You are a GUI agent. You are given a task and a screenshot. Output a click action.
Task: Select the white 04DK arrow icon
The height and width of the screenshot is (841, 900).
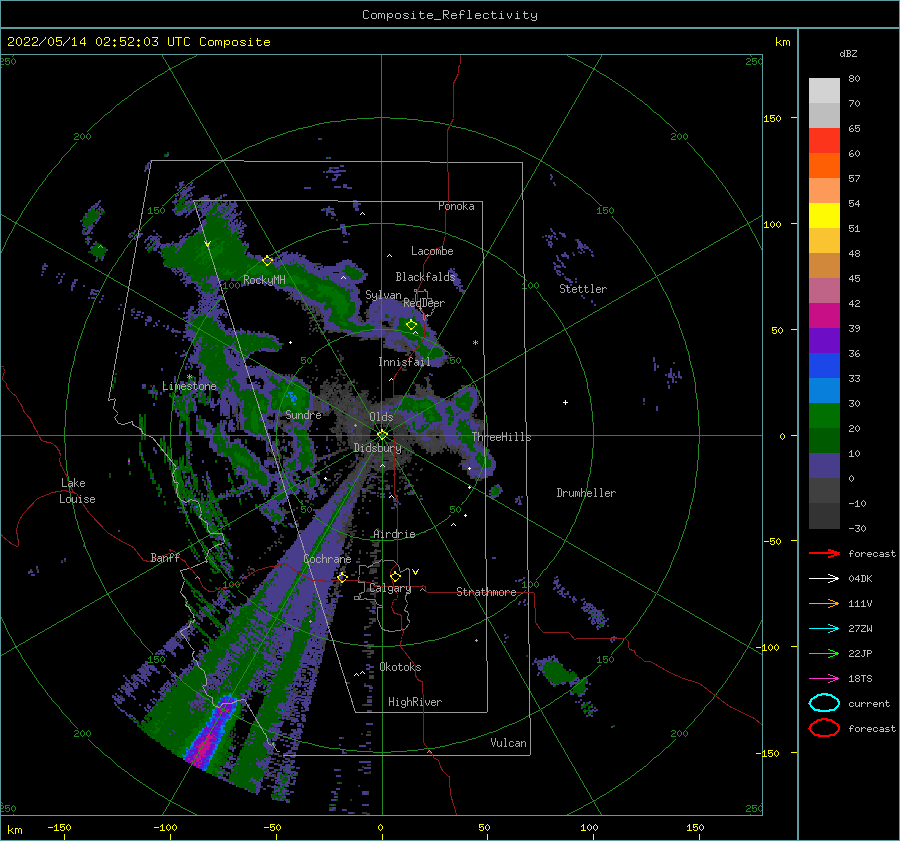point(824,579)
